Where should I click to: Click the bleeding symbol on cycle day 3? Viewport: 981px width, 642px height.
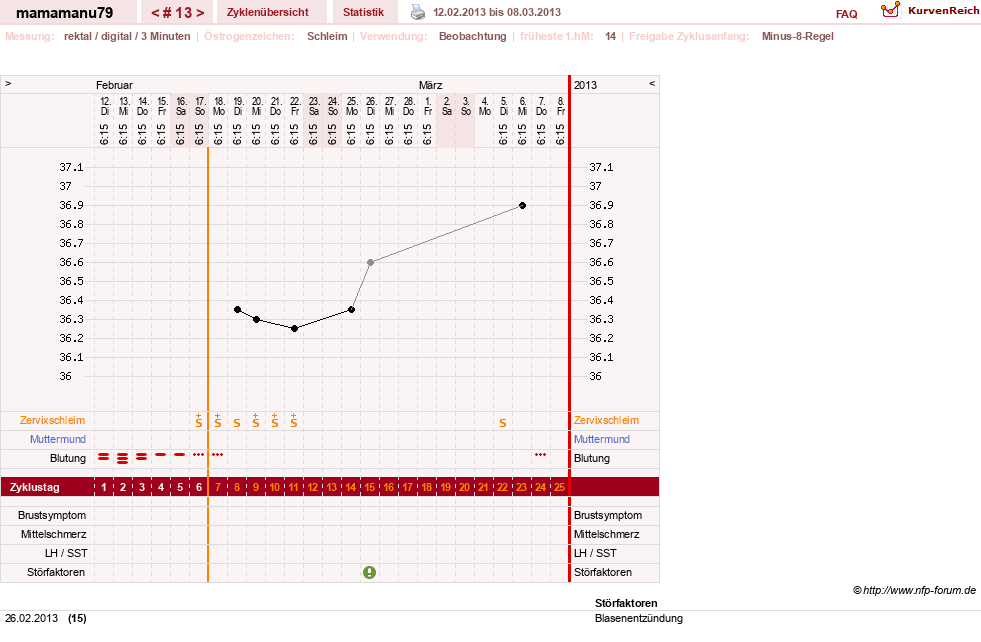142,457
